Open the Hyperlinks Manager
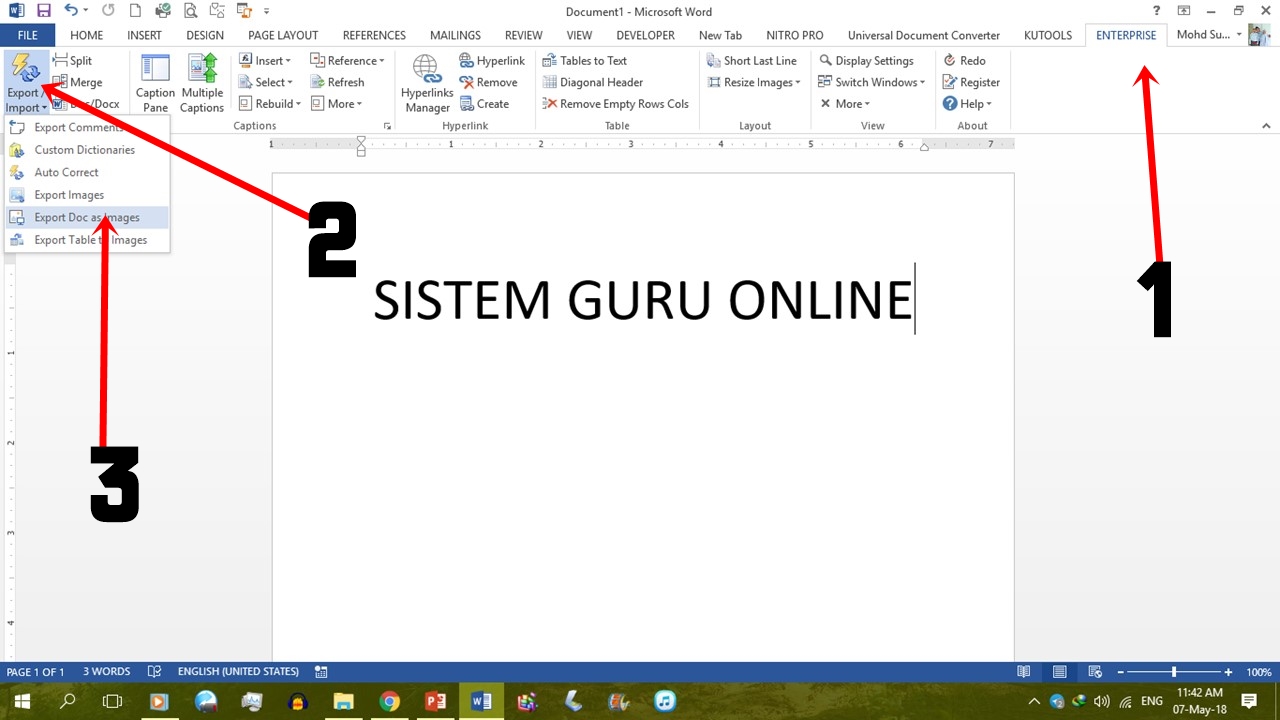The height and width of the screenshot is (720, 1280). click(x=427, y=83)
